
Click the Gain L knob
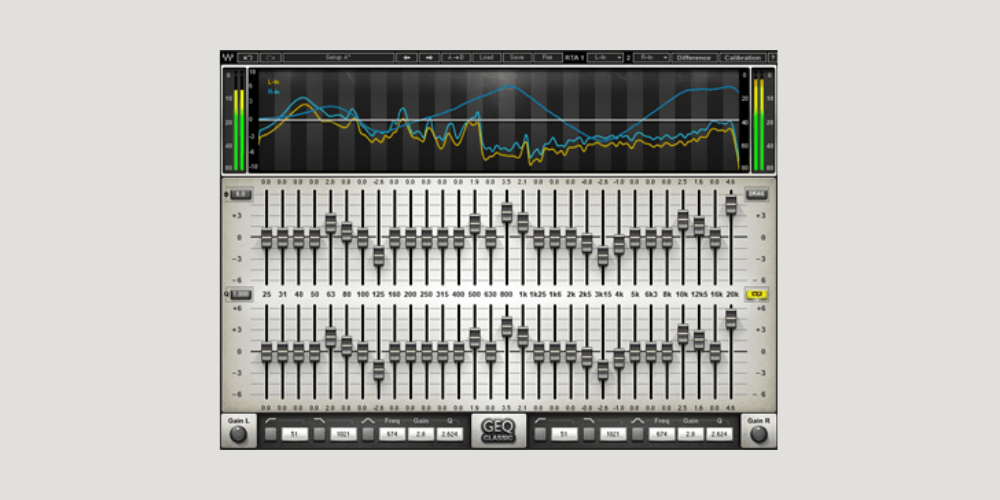tap(238, 435)
